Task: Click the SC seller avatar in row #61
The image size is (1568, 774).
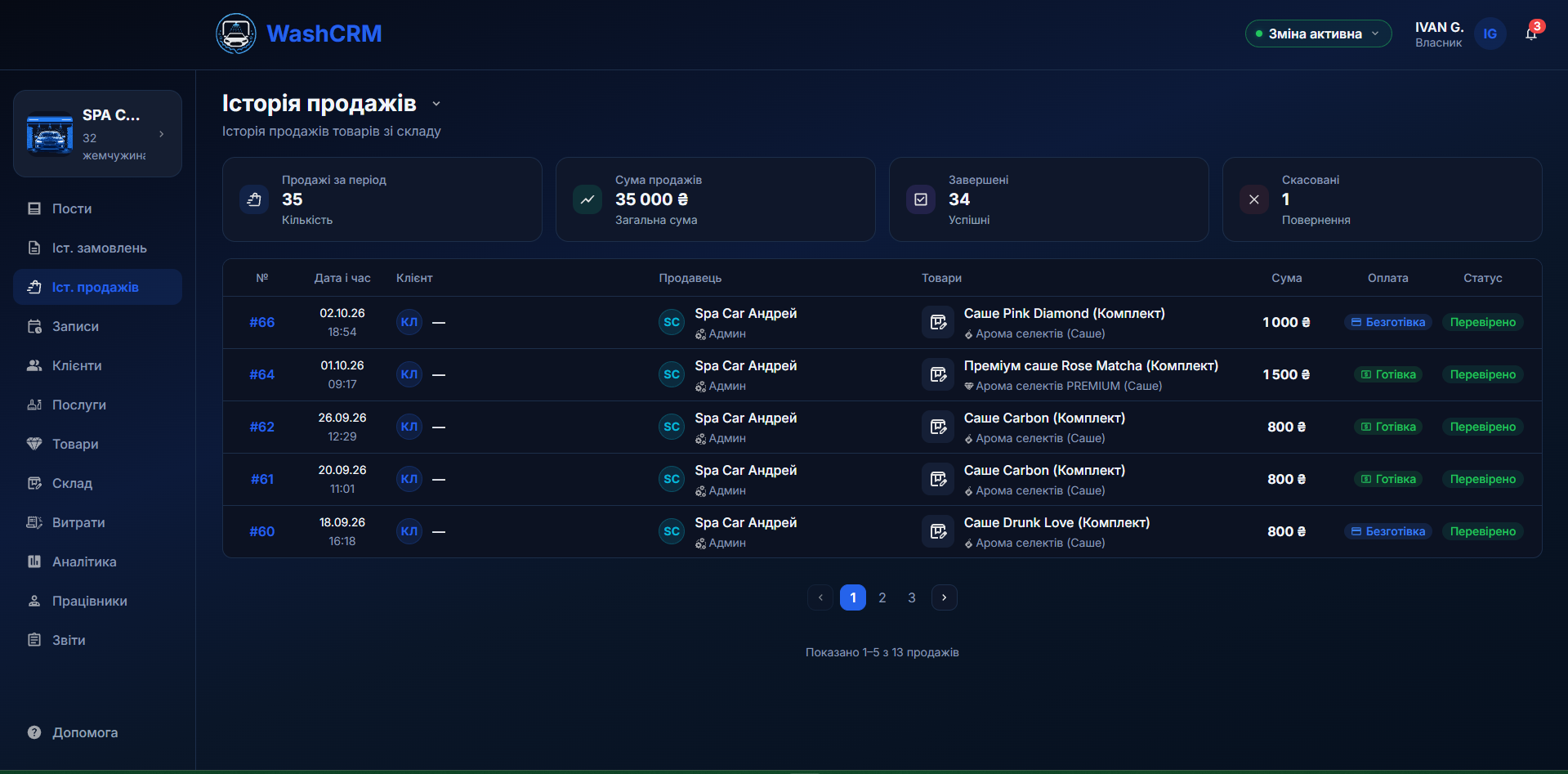Action: (x=672, y=479)
